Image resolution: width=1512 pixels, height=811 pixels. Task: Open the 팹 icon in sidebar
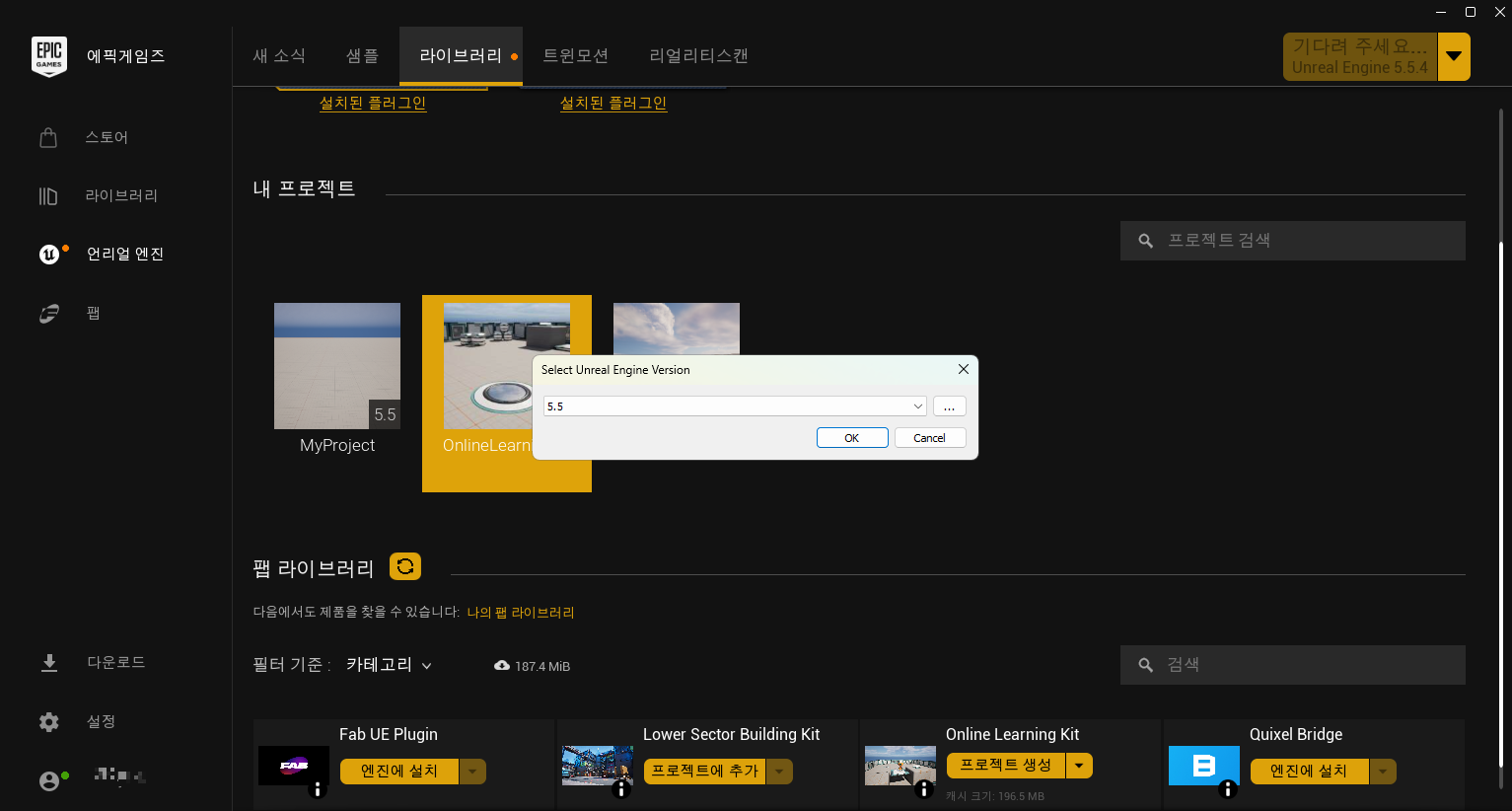48,313
